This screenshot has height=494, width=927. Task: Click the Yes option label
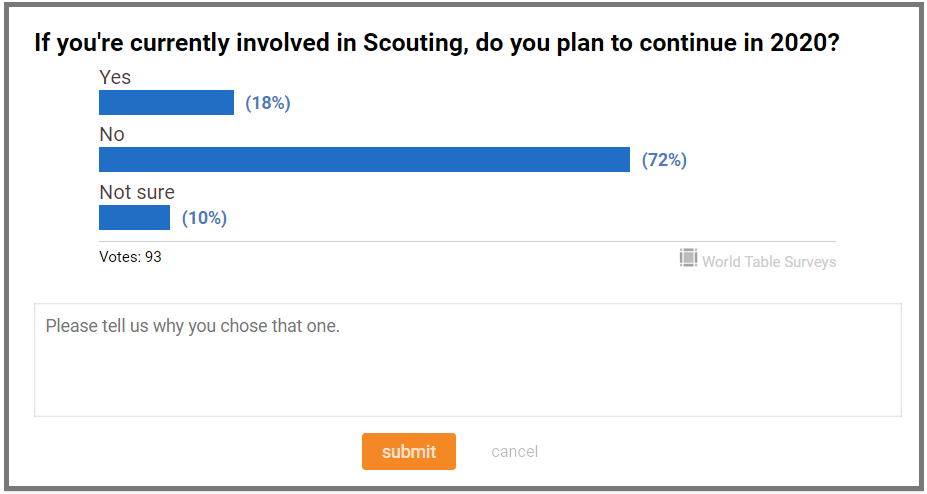[x=115, y=77]
